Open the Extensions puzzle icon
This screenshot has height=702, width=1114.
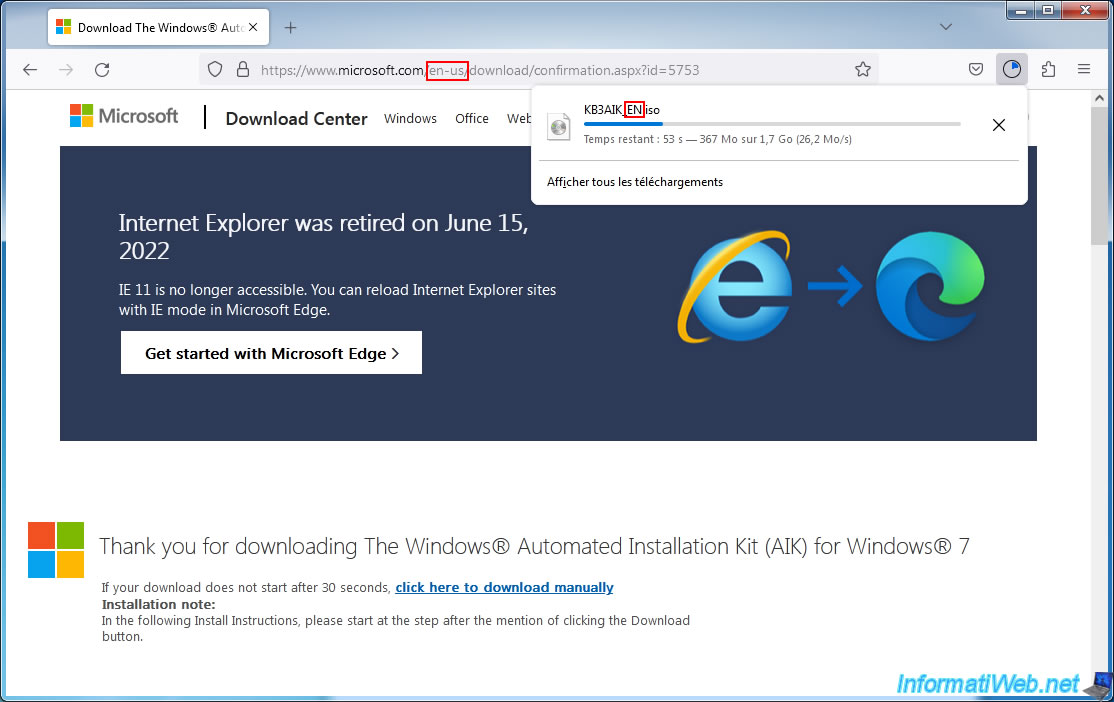pos(1048,70)
